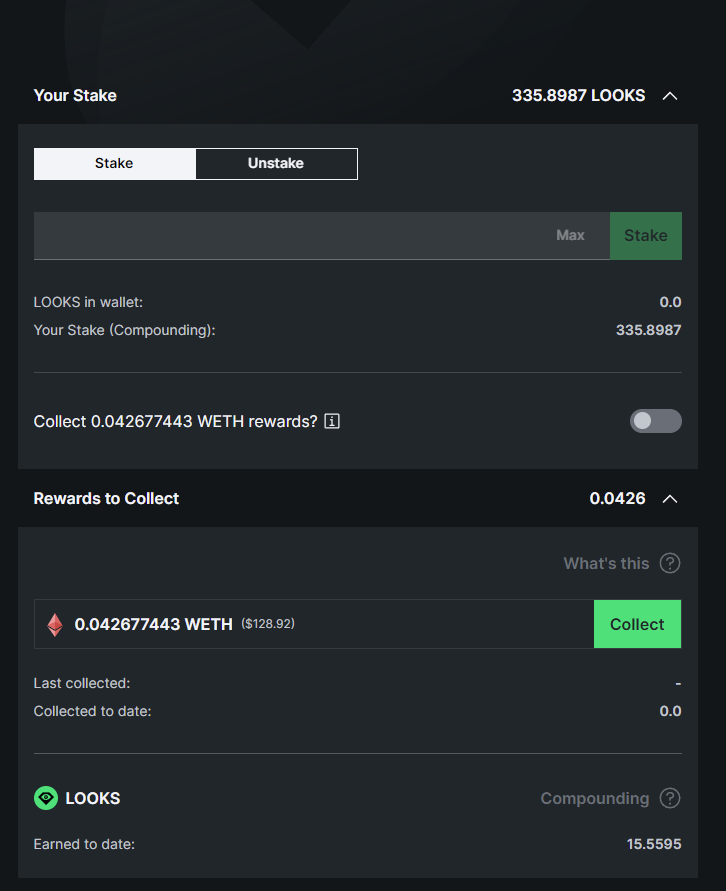Click the green Stake submit button
726x891 pixels.
(x=646, y=235)
